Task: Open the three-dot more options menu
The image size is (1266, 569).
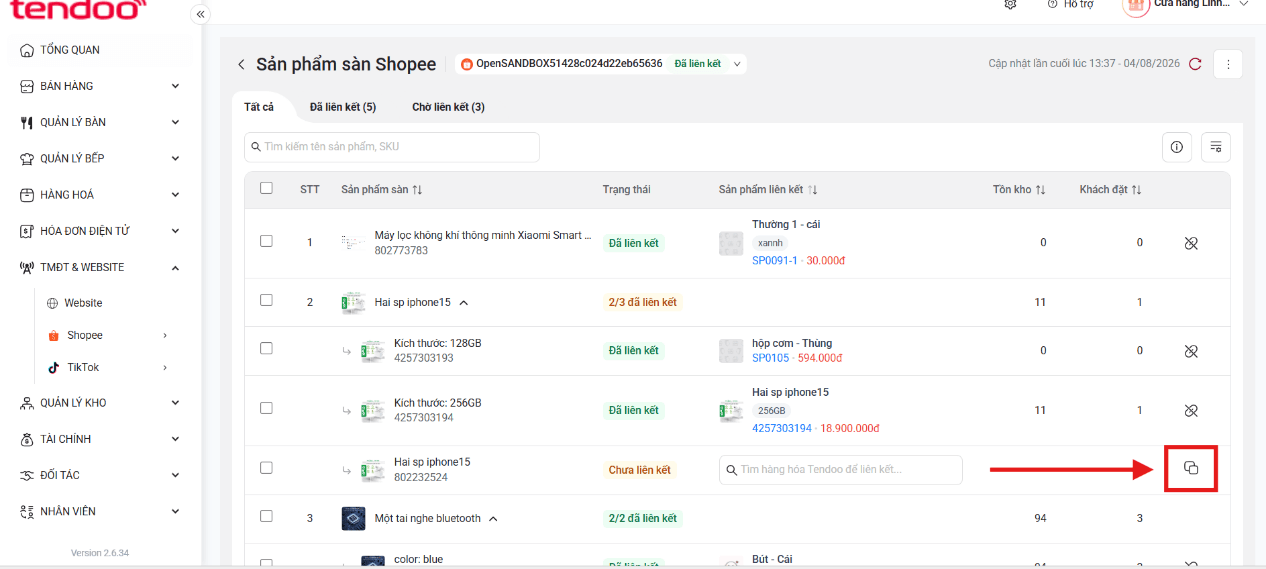Action: [x=1228, y=64]
